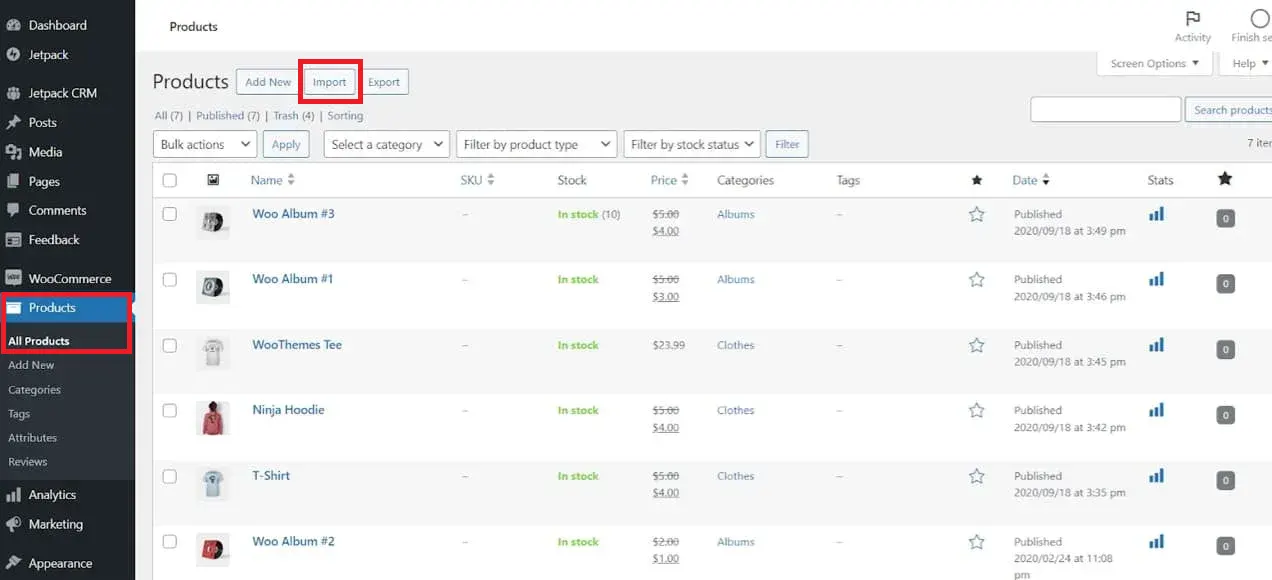Viewport: 1272px width, 580px height.
Task: Click the Analytics bar chart icon
Action: 13,495
